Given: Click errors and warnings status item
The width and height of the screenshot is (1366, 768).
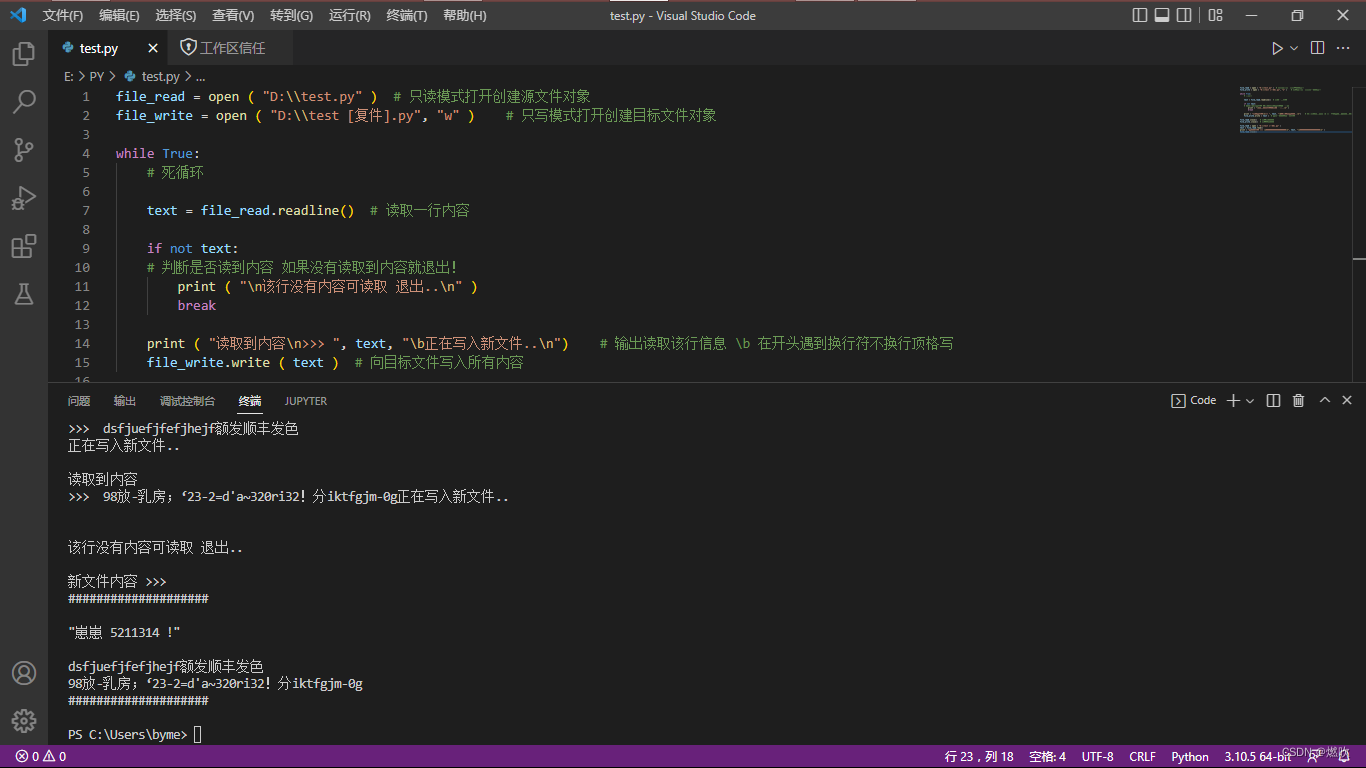Looking at the screenshot, I should 40,757.
